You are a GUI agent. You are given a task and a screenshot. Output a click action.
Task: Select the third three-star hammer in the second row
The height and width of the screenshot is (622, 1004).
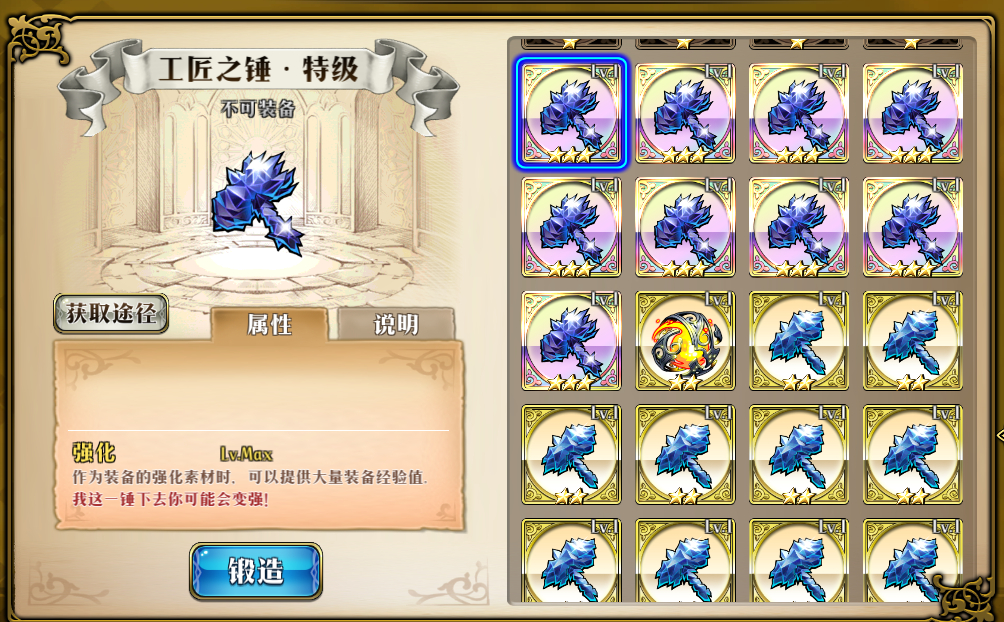point(798,227)
